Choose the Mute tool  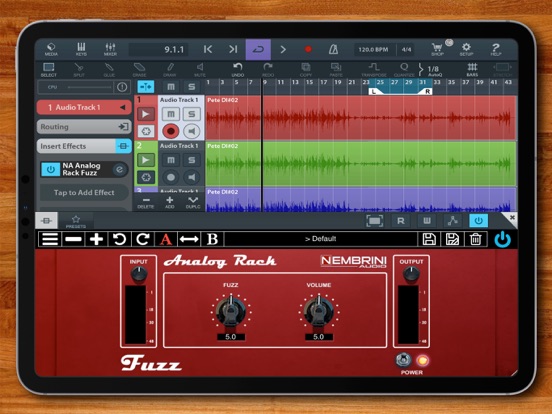[x=200, y=70]
